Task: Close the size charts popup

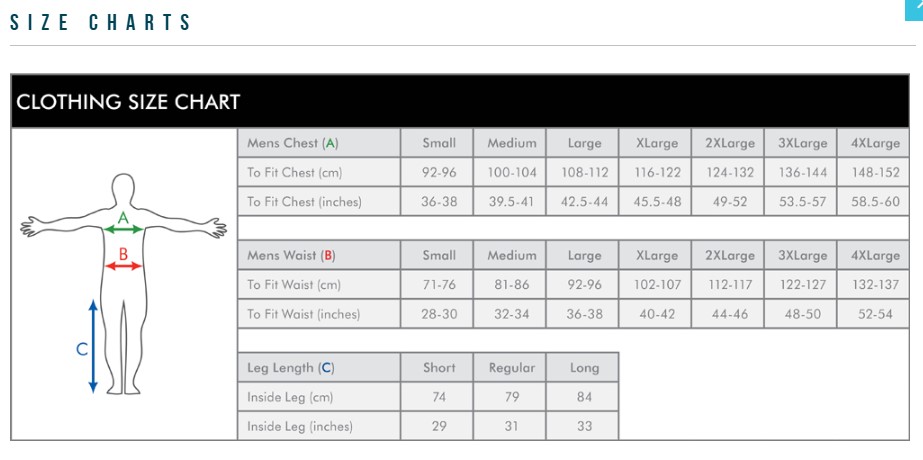Action: click(x=914, y=6)
